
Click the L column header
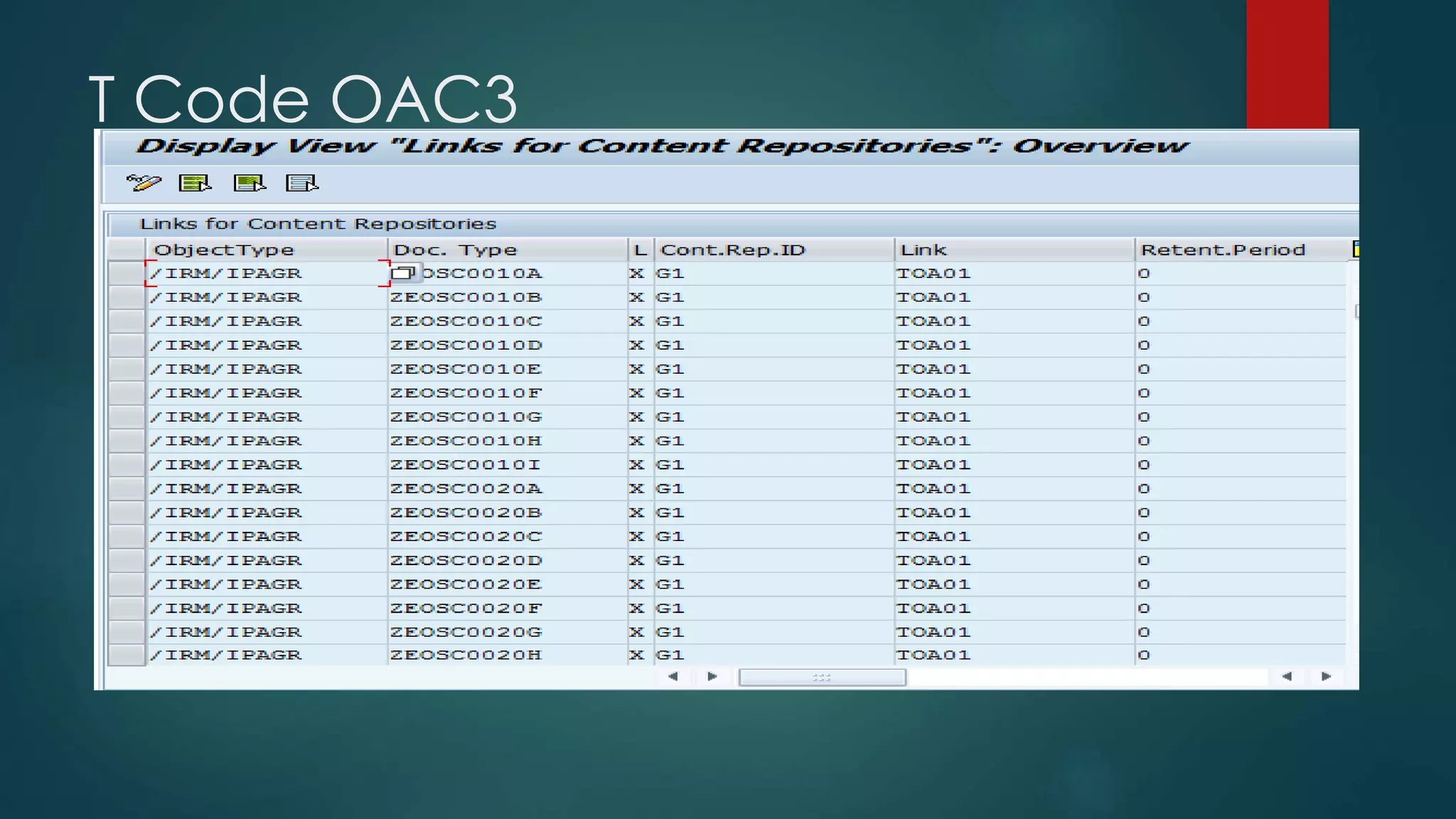pyautogui.click(x=641, y=250)
